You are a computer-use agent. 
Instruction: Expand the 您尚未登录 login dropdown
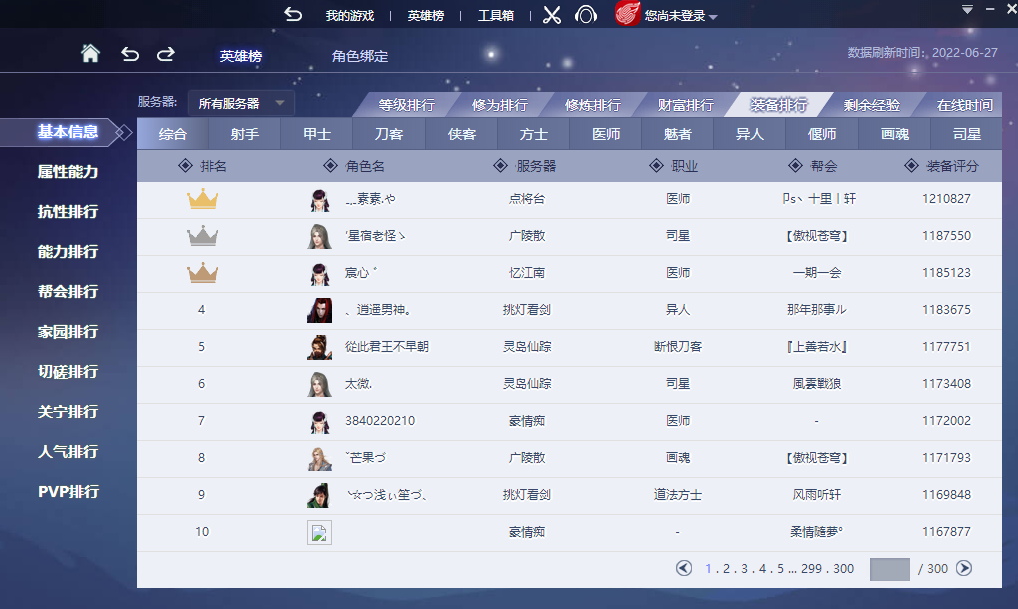[x=713, y=17]
